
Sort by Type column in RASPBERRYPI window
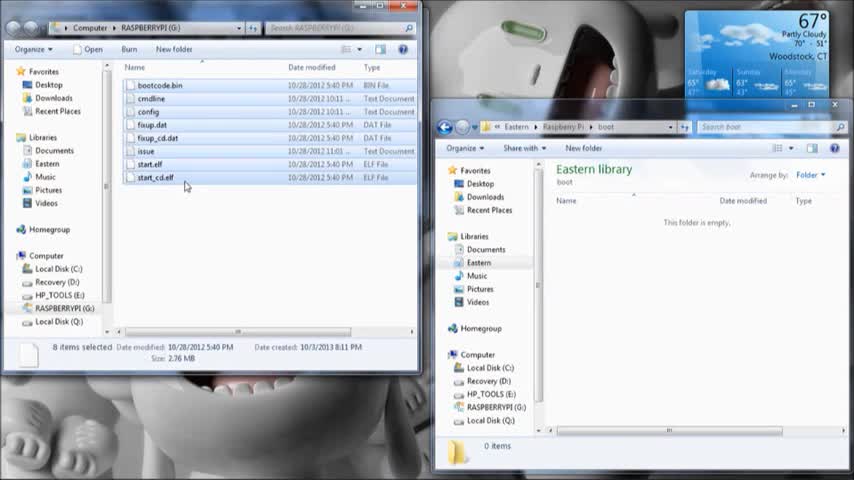372,68
